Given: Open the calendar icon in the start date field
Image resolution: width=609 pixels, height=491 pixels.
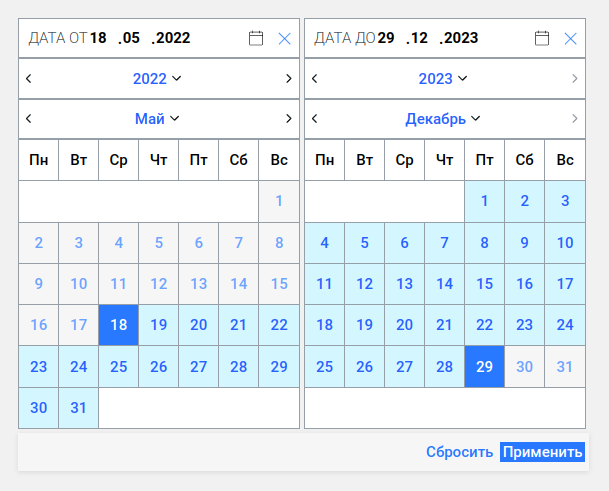Looking at the screenshot, I should (x=256, y=38).
